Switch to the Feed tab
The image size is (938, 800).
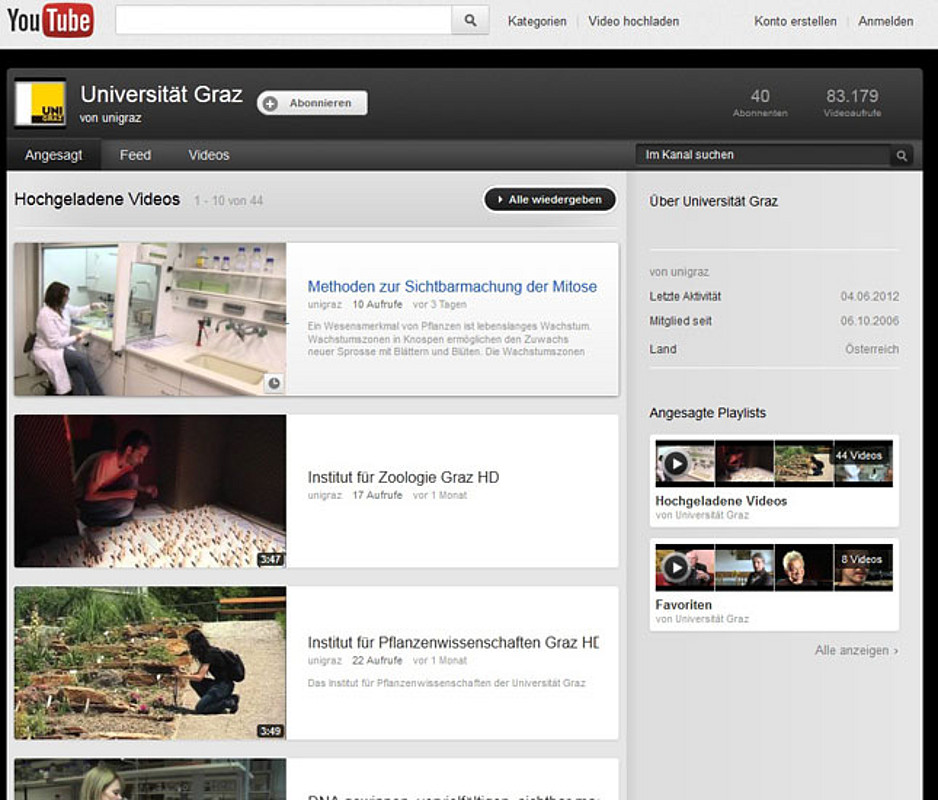point(135,155)
